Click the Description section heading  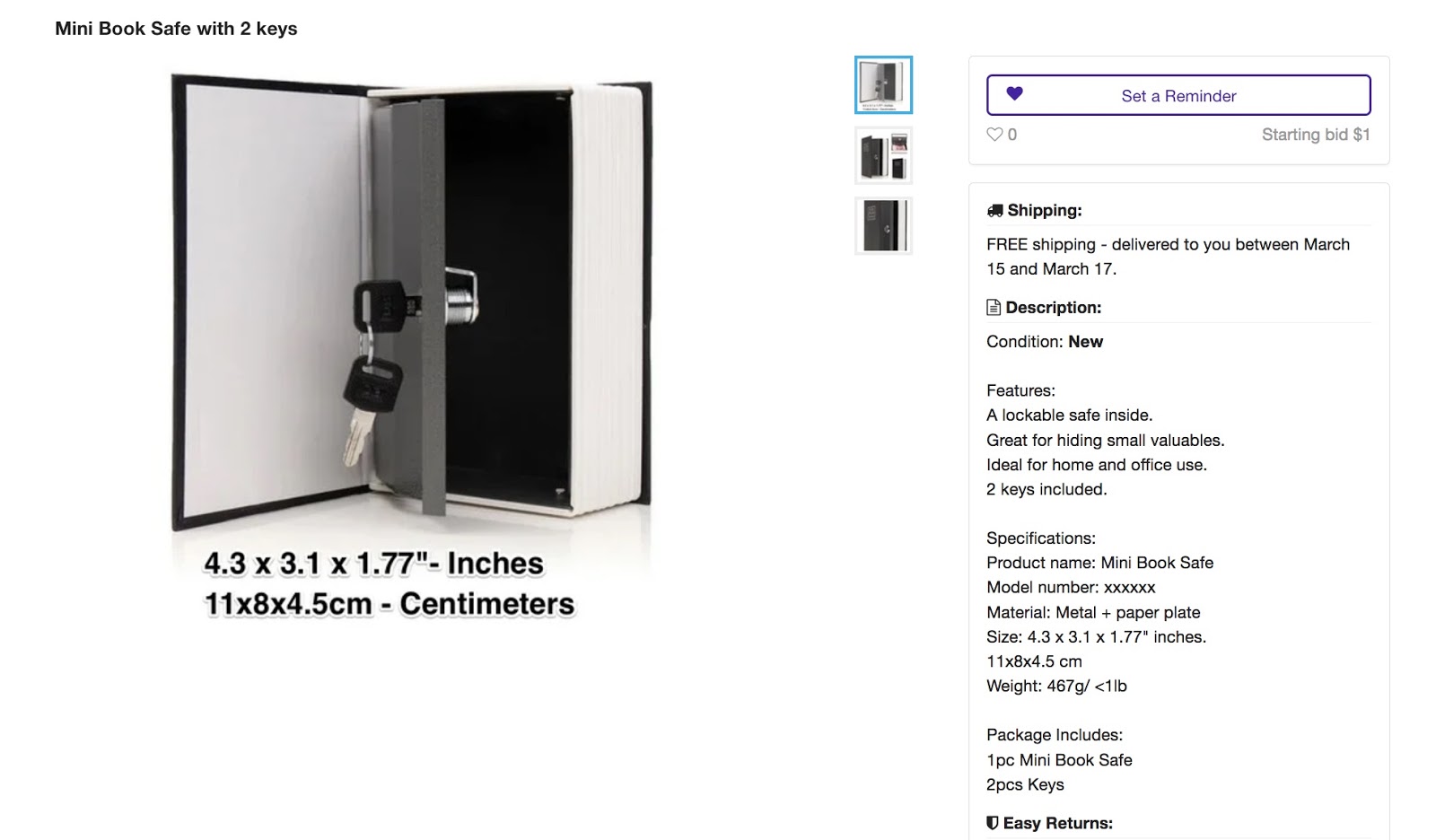click(x=1053, y=308)
